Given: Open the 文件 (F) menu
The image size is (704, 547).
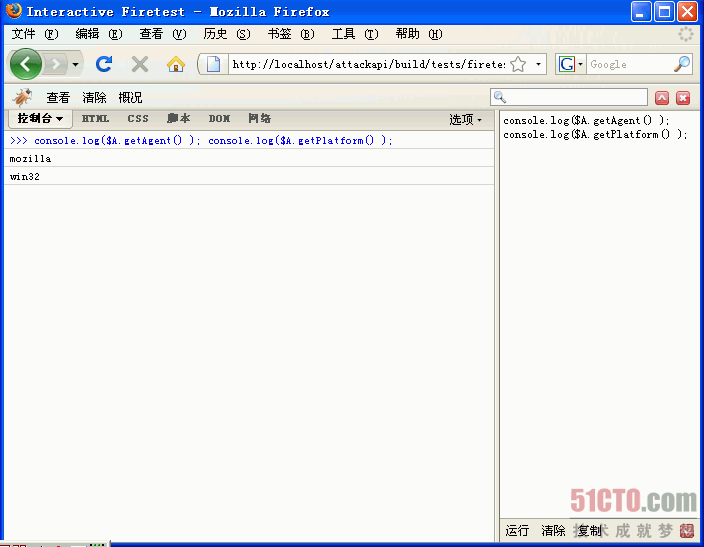Looking at the screenshot, I should coord(35,34).
